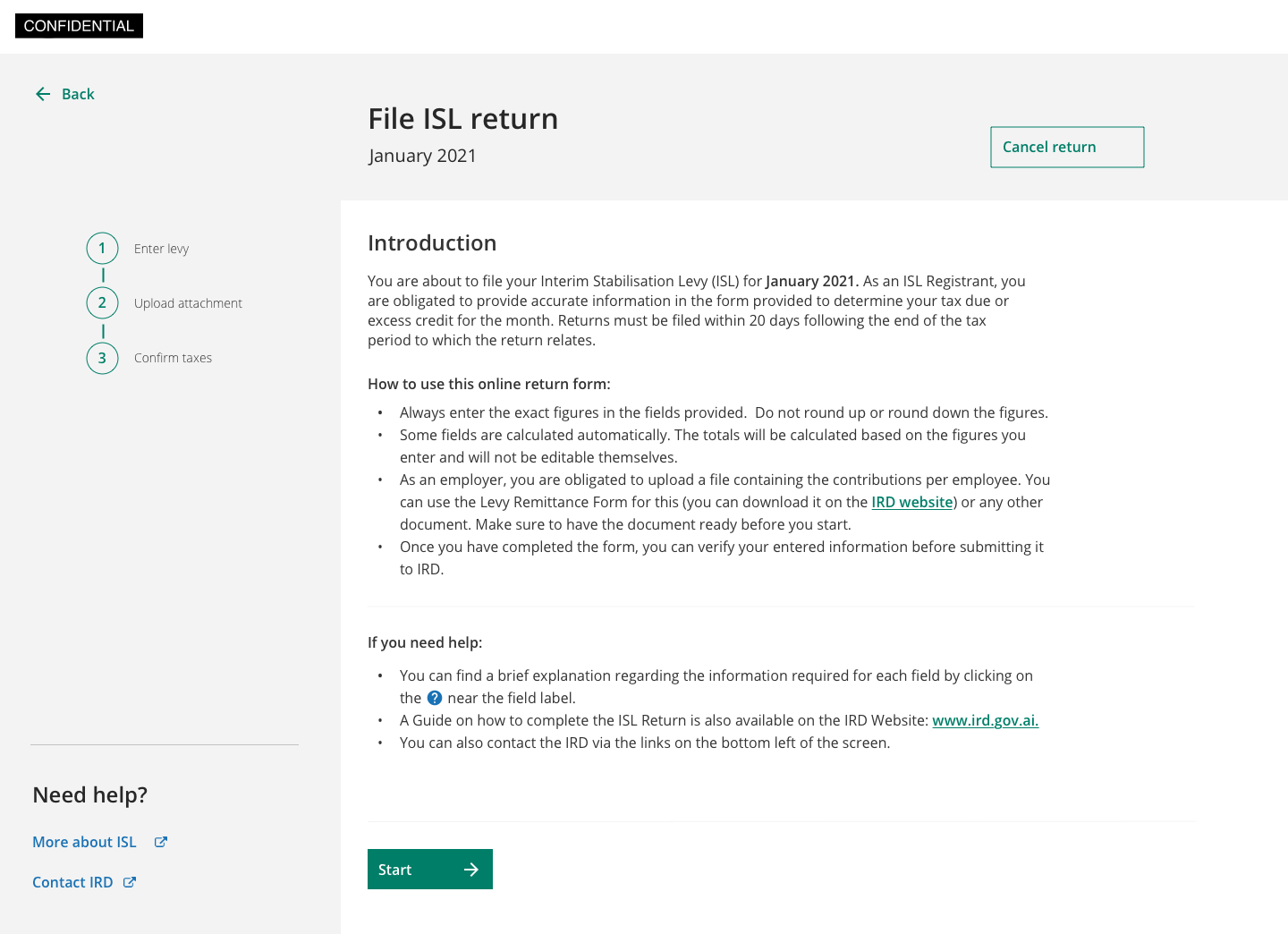Click external link icon beside More about ISL
This screenshot has width=1288, height=934.
point(161,842)
